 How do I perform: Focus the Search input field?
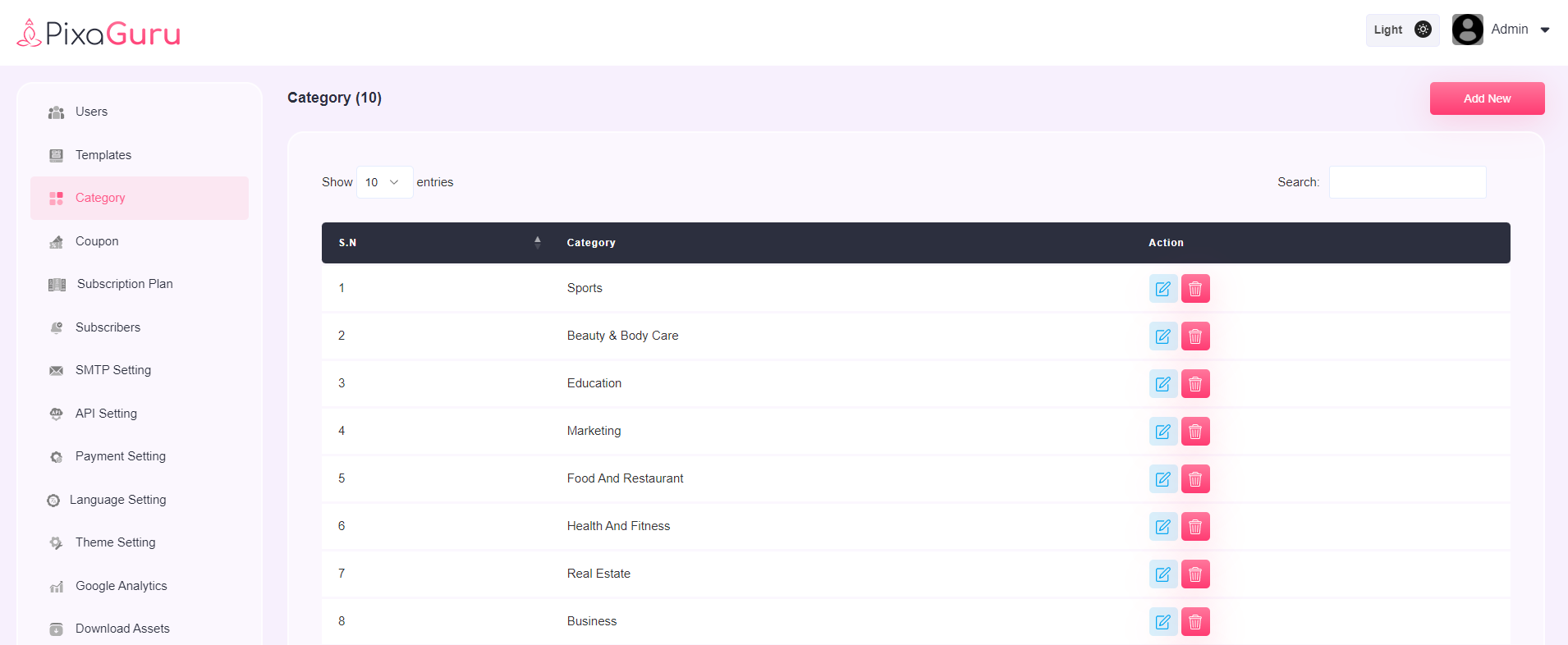[1407, 182]
